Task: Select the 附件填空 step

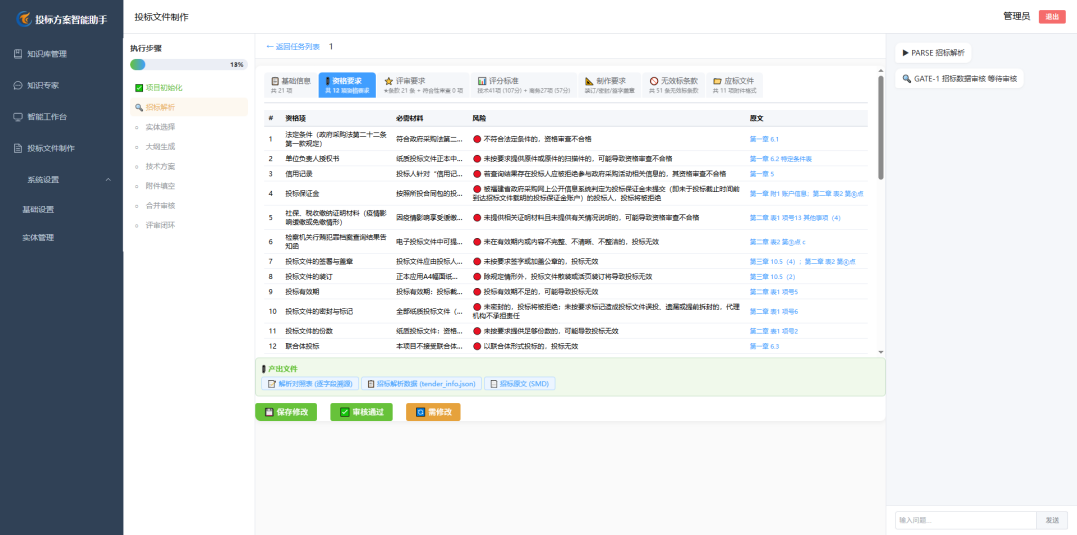Action: (189, 186)
